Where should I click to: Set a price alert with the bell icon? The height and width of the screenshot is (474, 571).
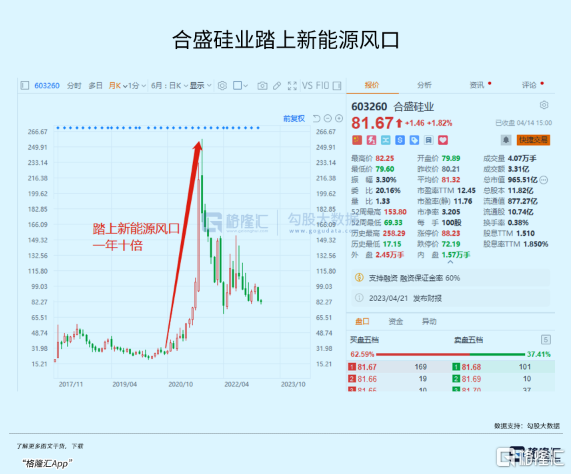point(506,140)
